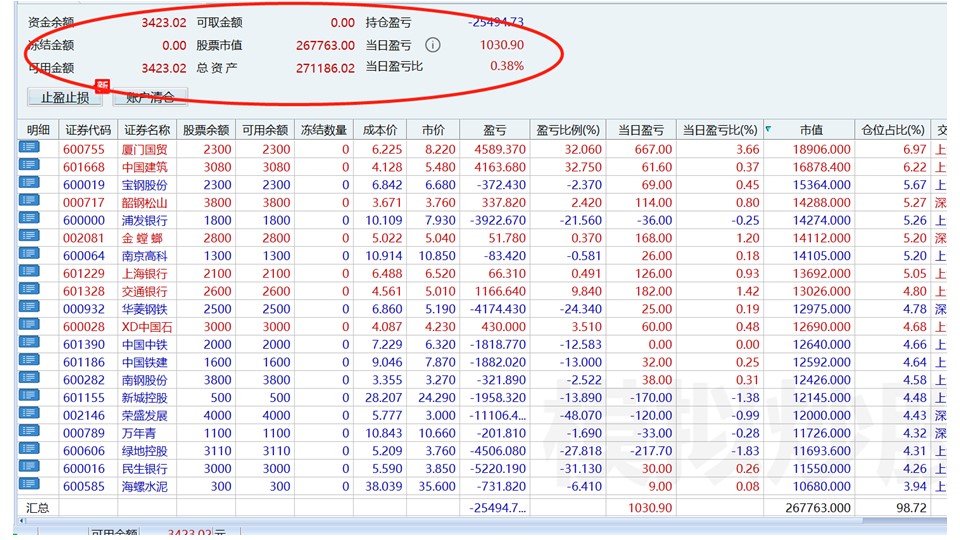Select stock code 601668

pos(84,167)
